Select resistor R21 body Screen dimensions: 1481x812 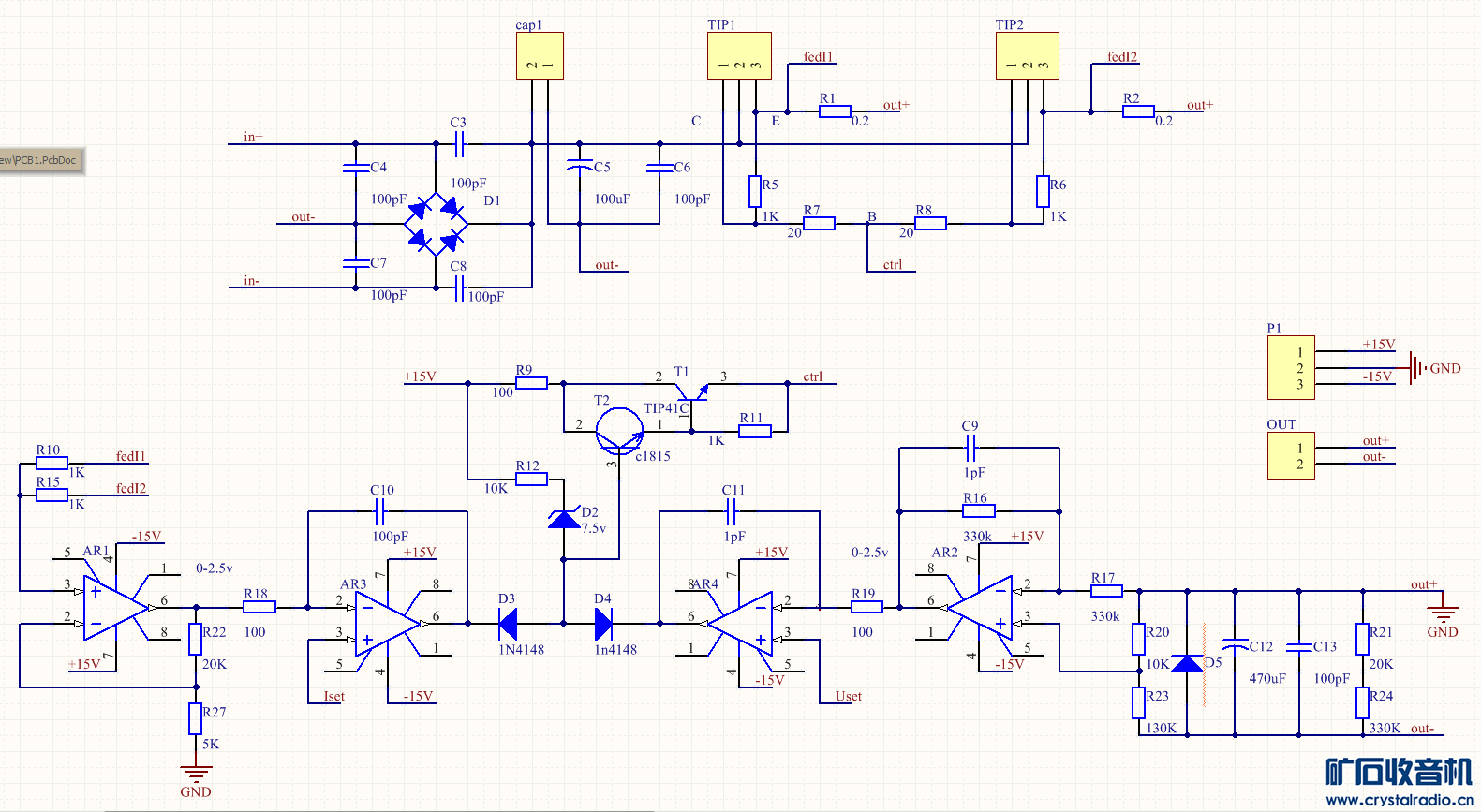point(1363,639)
